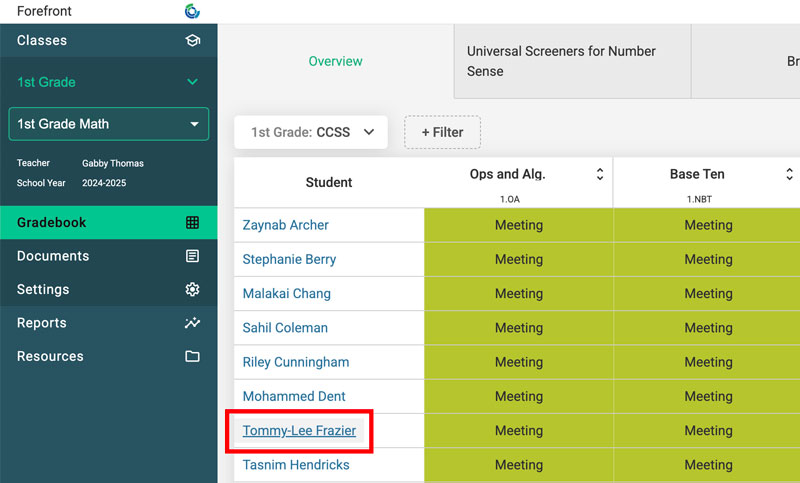This screenshot has width=800, height=483.
Task: Click the Documents page icon
Action: [x=193, y=256]
